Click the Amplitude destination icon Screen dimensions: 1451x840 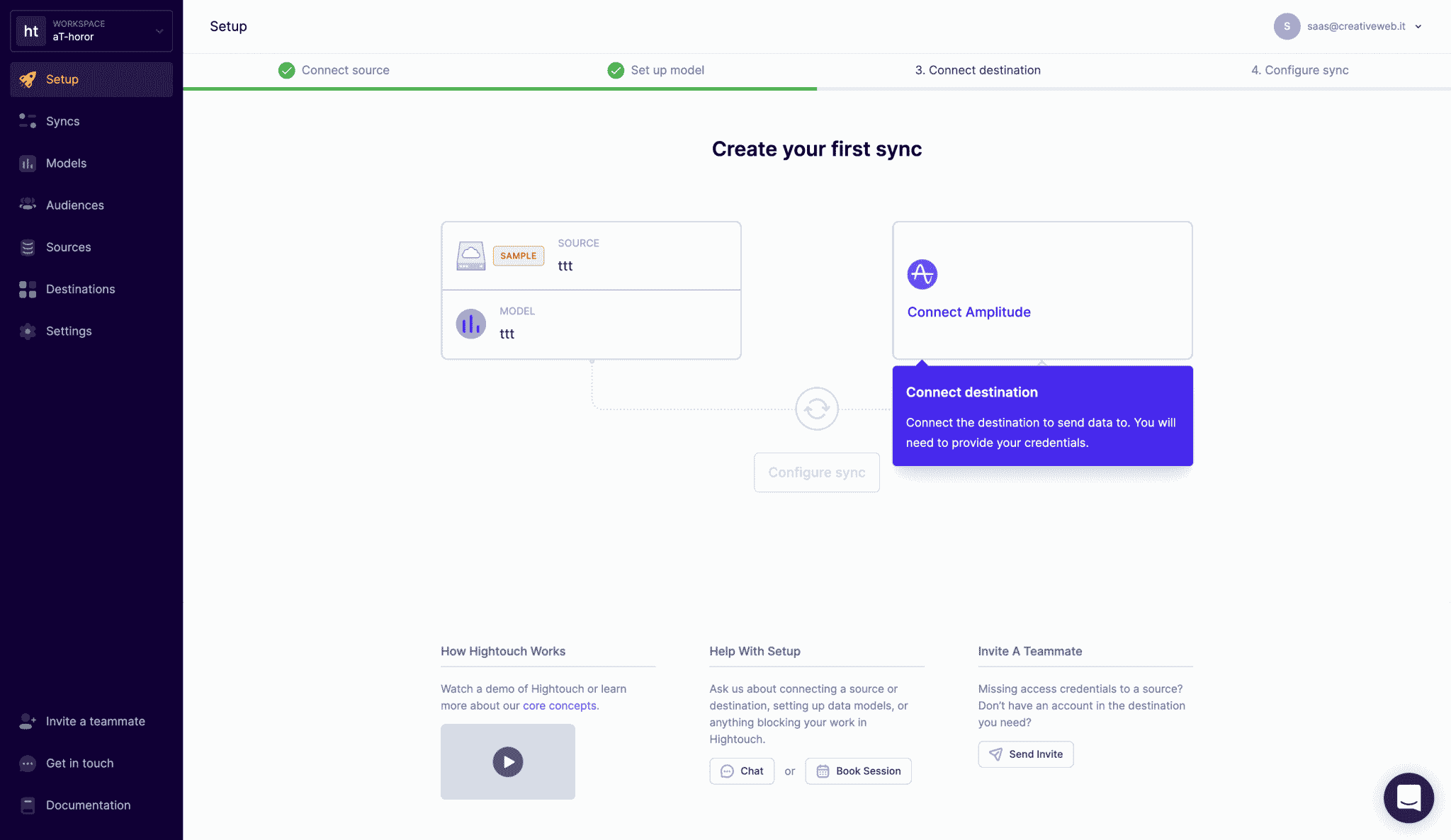click(922, 274)
